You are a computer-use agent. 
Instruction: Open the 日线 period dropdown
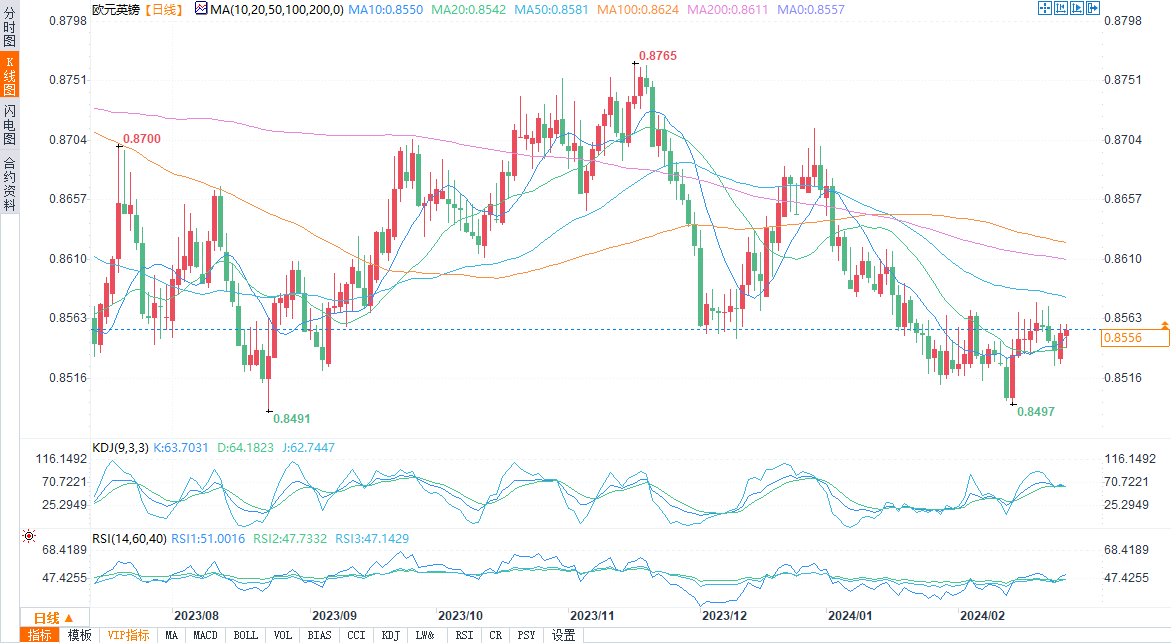pos(61,617)
